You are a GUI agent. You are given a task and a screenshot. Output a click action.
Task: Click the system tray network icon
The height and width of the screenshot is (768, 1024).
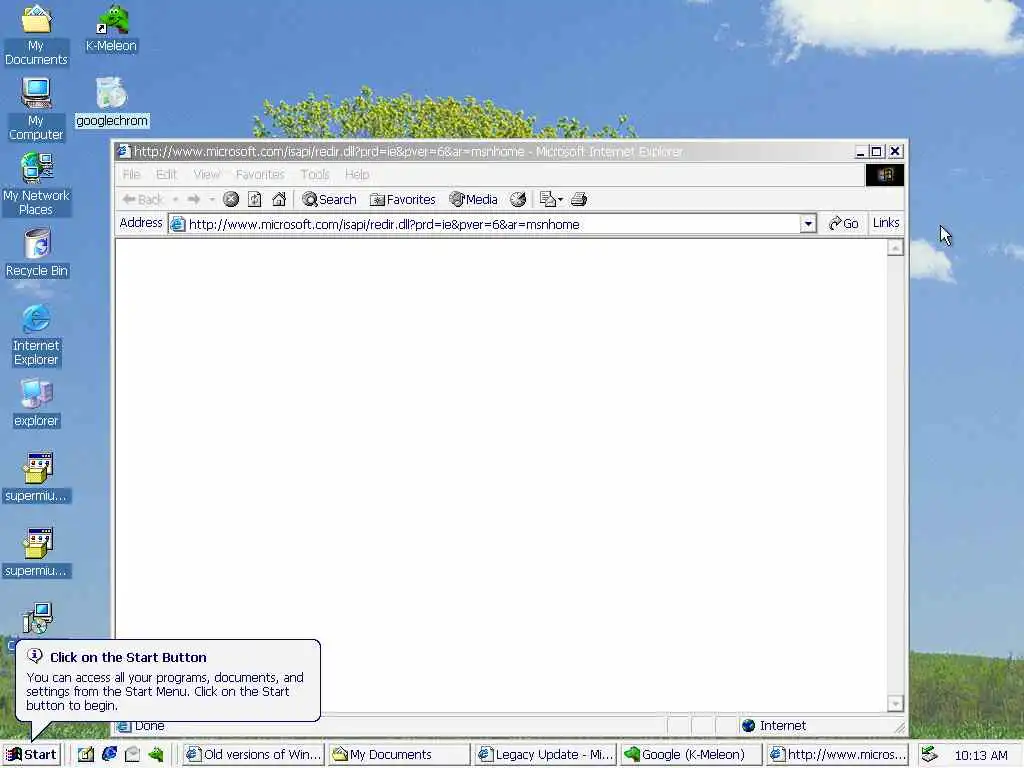click(929, 754)
